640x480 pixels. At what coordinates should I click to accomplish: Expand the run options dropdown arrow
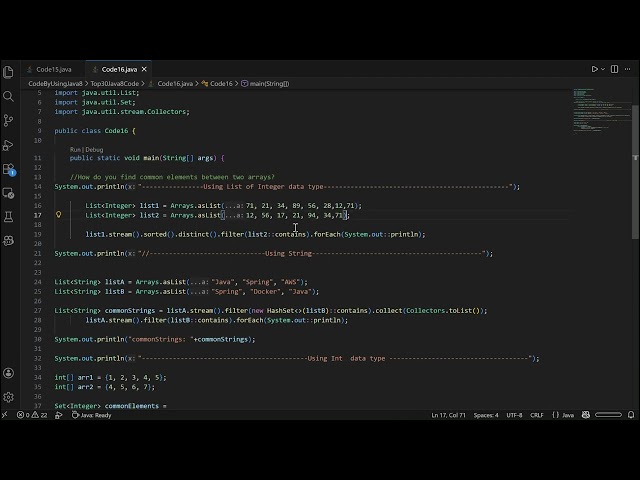coord(603,69)
